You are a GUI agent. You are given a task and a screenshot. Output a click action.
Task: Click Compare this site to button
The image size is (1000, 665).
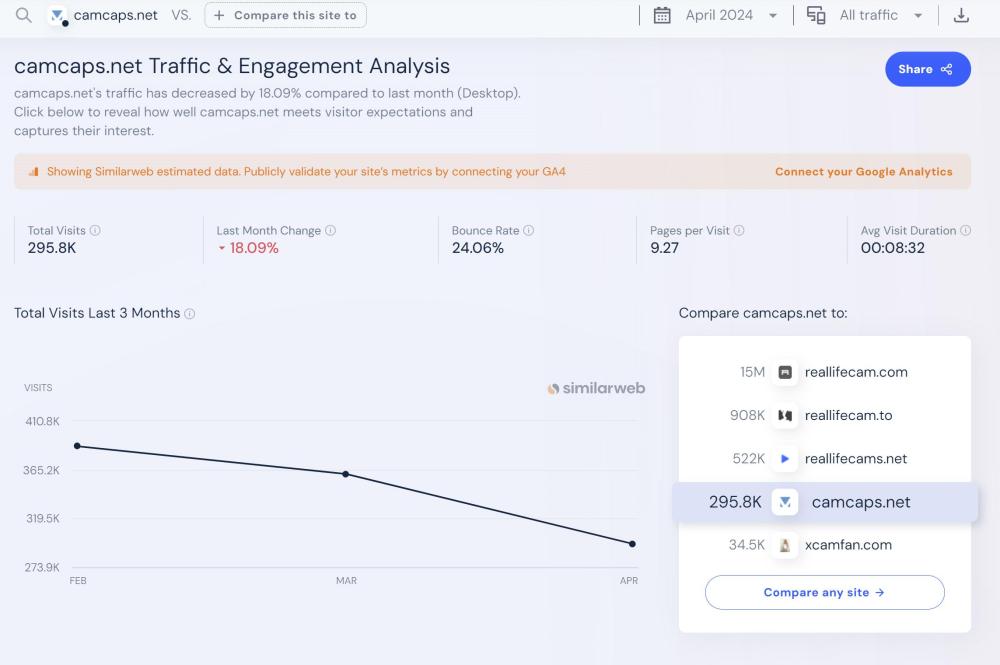pyautogui.click(x=285, y=16)
